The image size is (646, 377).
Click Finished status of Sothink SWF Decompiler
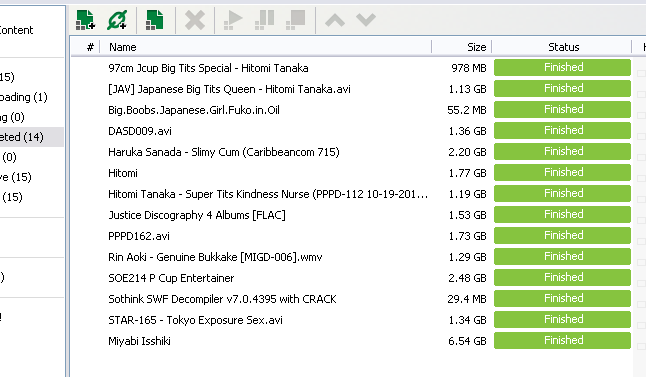[x=562, y=299]
